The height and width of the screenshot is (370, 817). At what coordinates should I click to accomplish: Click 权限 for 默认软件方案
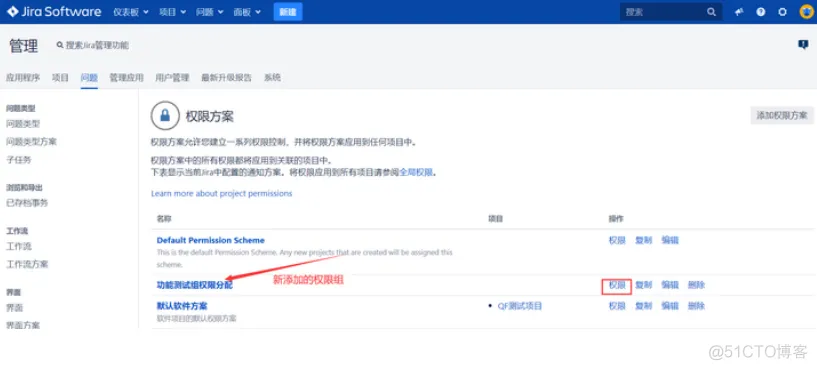(x=617, y=306)
